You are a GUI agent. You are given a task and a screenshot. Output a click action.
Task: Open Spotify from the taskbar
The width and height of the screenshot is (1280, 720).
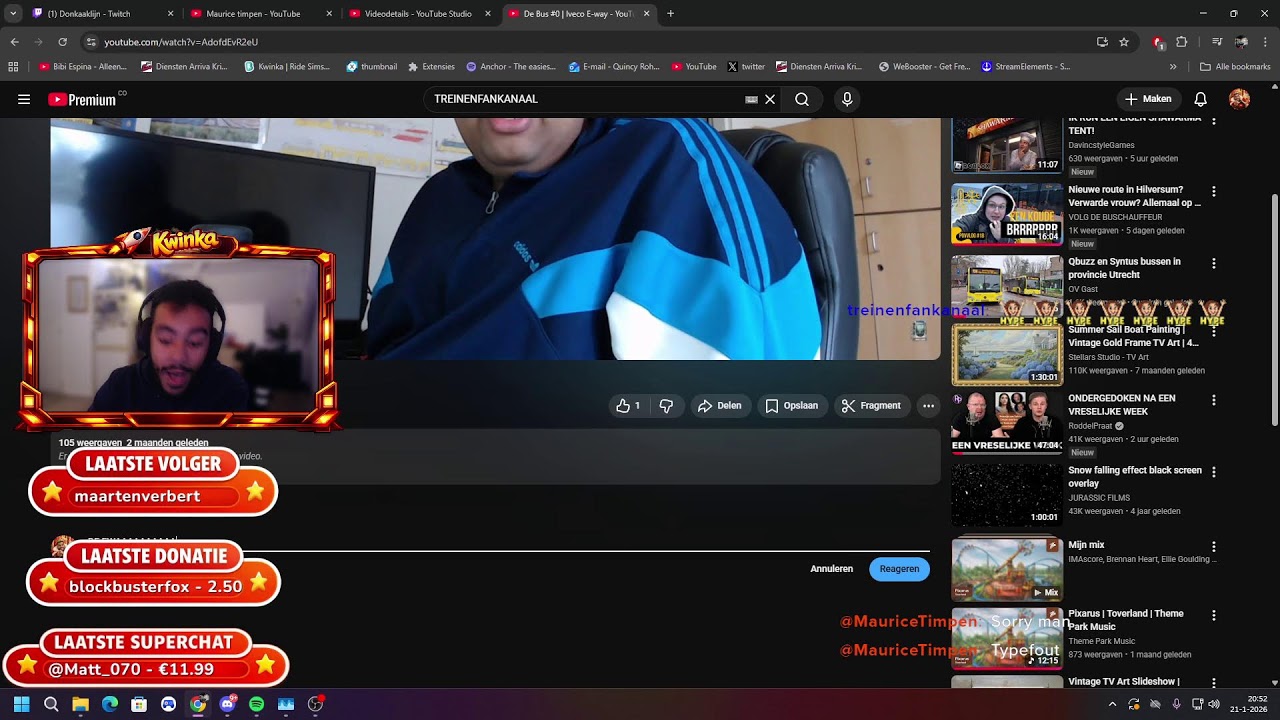click(256, 704)
